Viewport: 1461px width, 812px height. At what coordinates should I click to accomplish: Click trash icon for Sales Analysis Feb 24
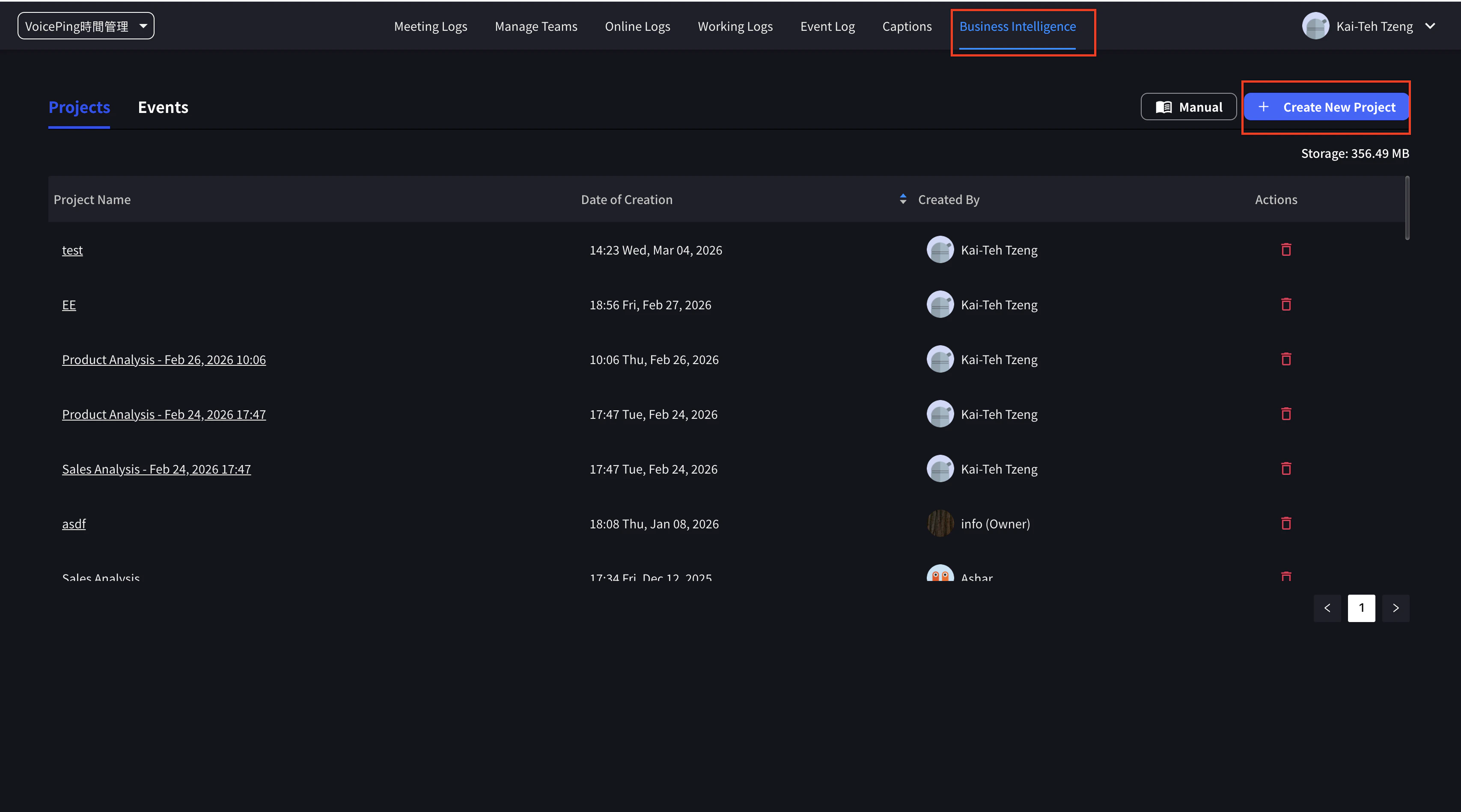click(x=1286, y=468)
